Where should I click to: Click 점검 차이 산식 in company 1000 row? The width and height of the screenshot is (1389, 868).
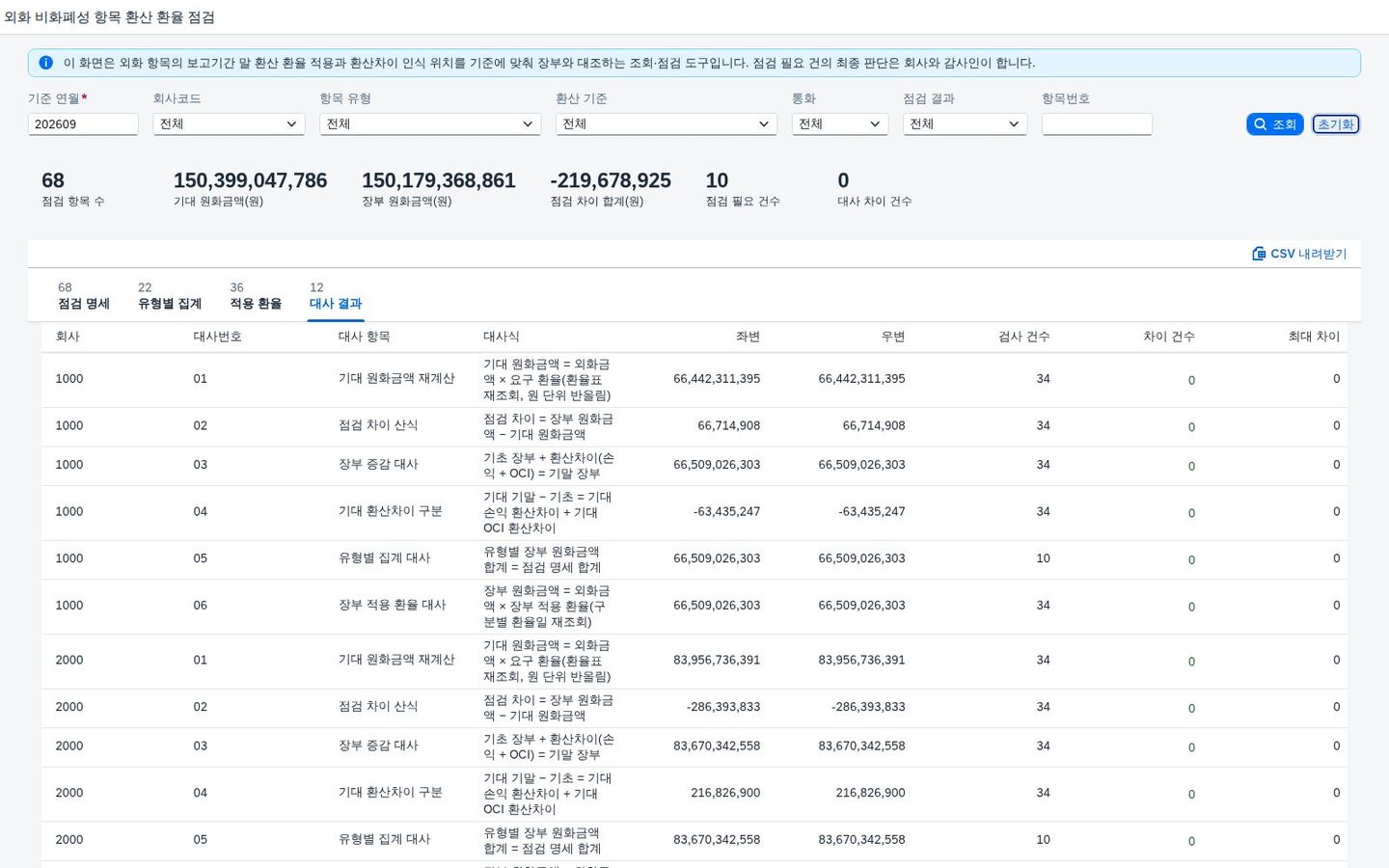pos(378,425)
